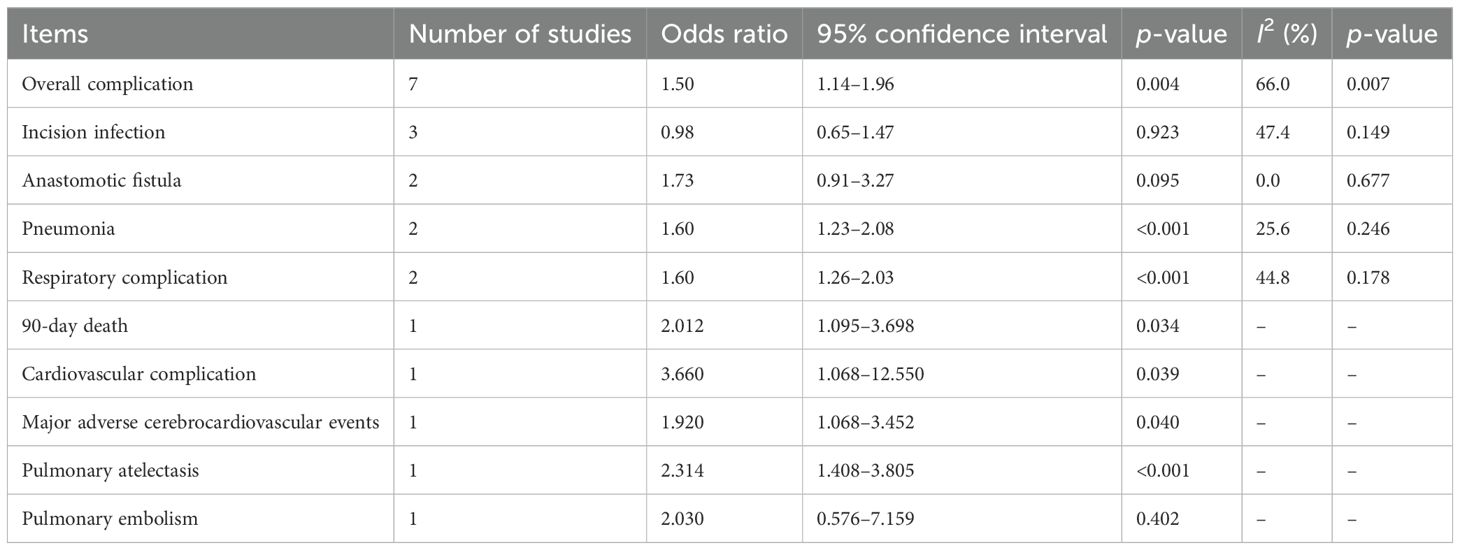Image resolution: width=1460 pixels, height=550 pixels.
Task: Click the 'Overall complication' row label
Action: [108, 84]
